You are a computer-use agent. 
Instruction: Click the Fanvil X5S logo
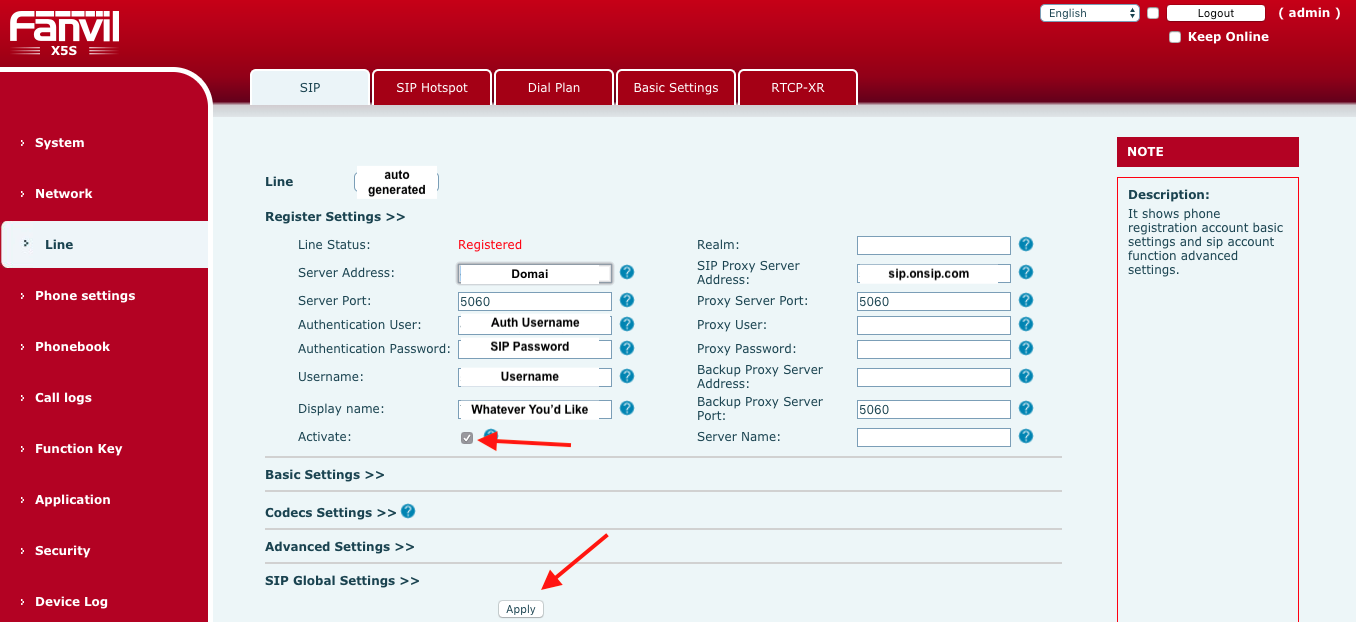coord(64,32)
